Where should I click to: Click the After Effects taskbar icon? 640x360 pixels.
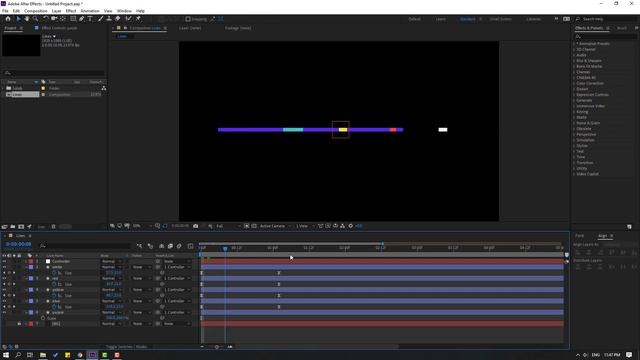[x=92, y=355]
